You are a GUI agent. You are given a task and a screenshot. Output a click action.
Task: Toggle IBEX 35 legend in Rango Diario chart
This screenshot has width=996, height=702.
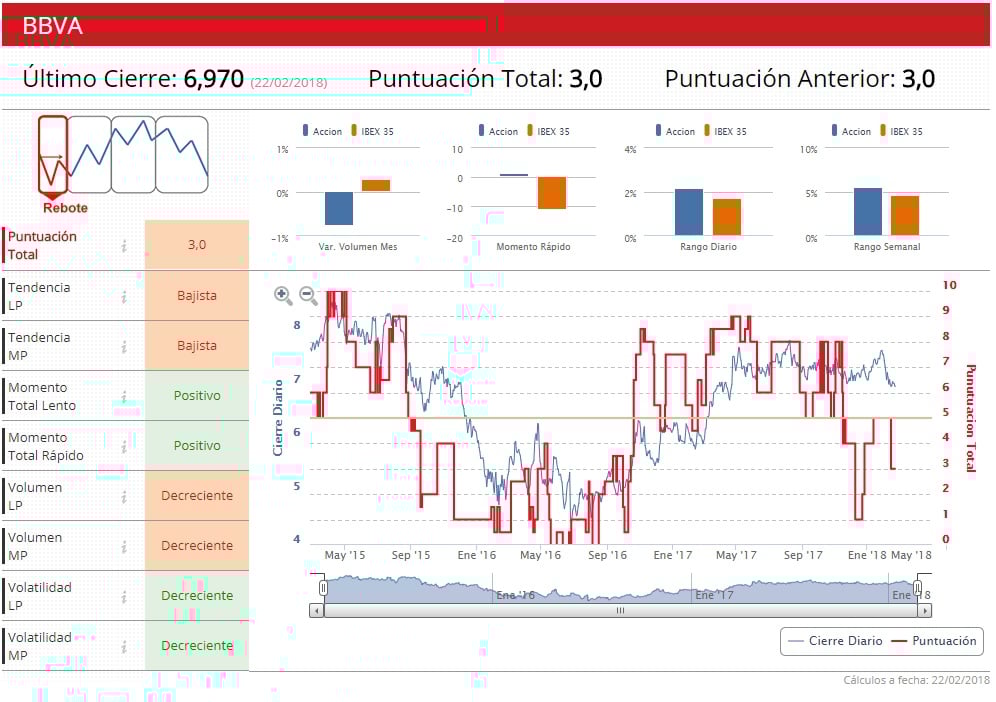click(725, 131)
